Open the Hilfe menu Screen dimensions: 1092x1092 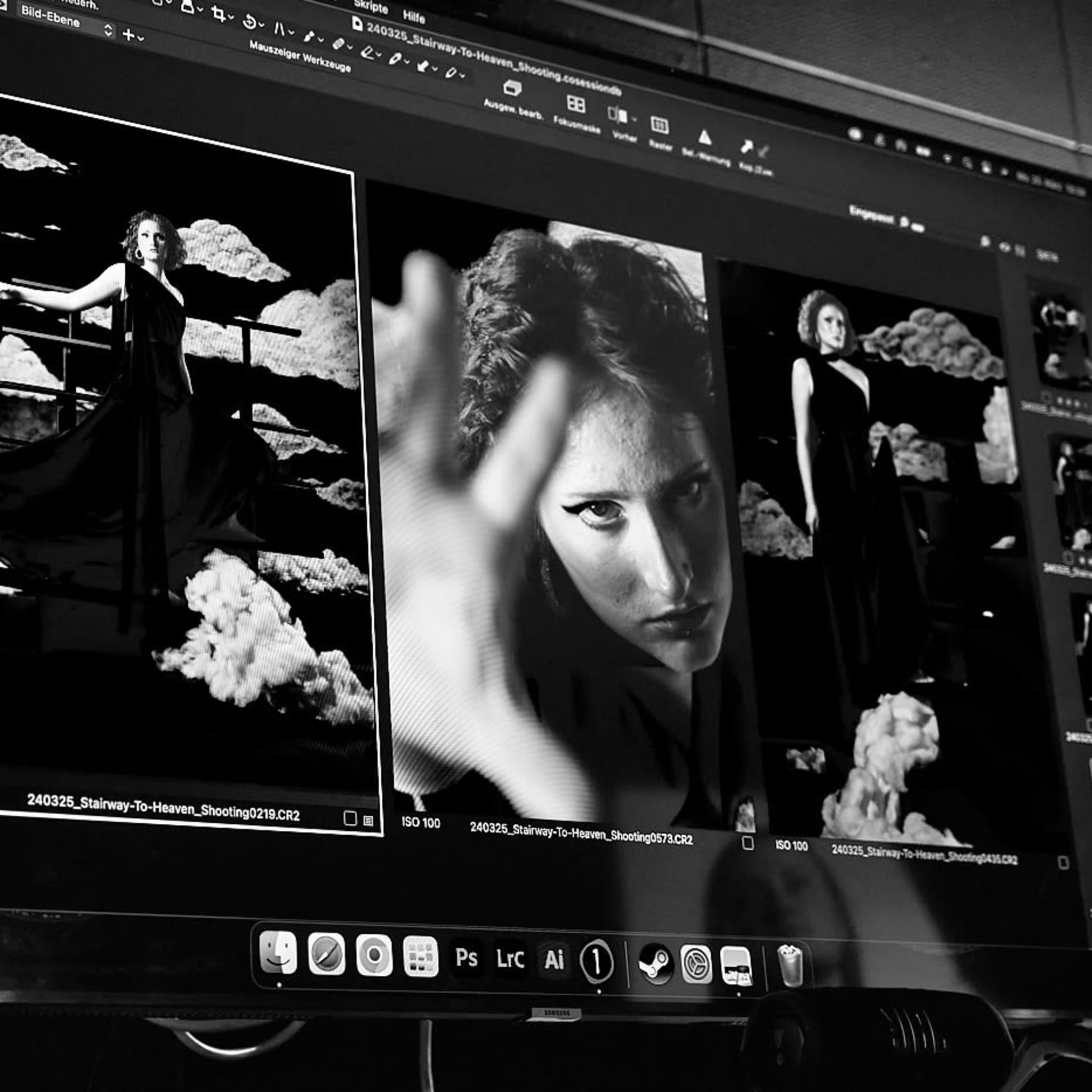point(414,17)
